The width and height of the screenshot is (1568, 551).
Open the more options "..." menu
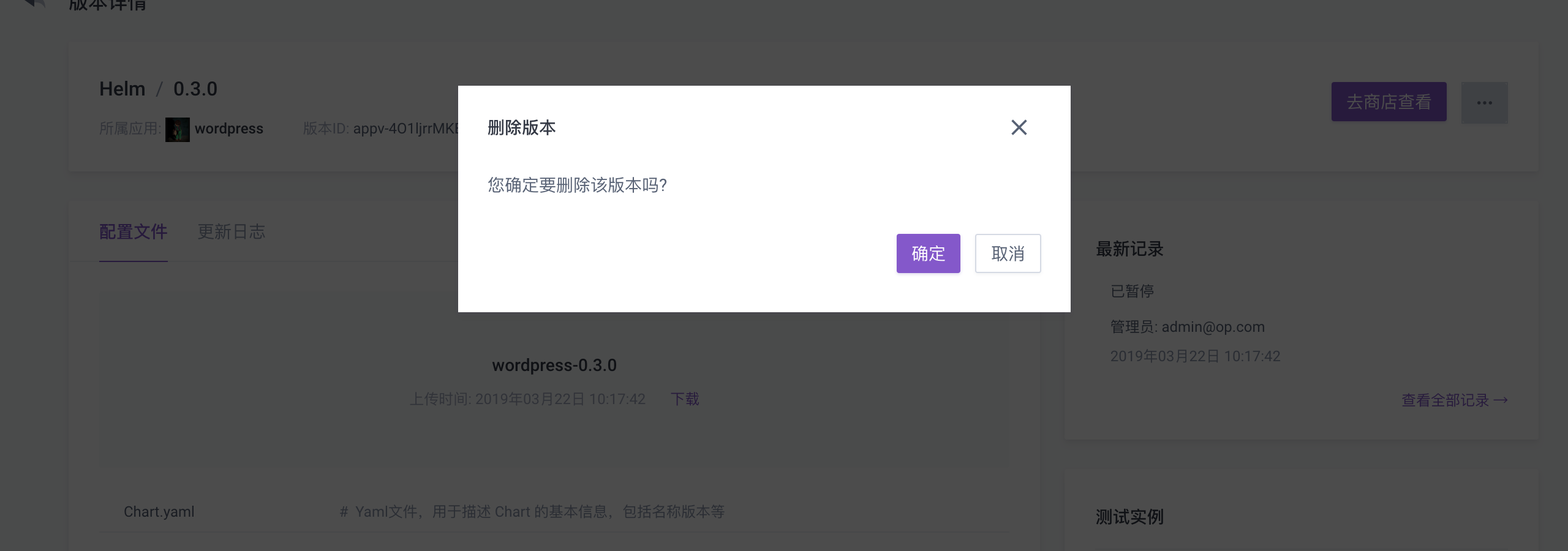click(1485, 102)
